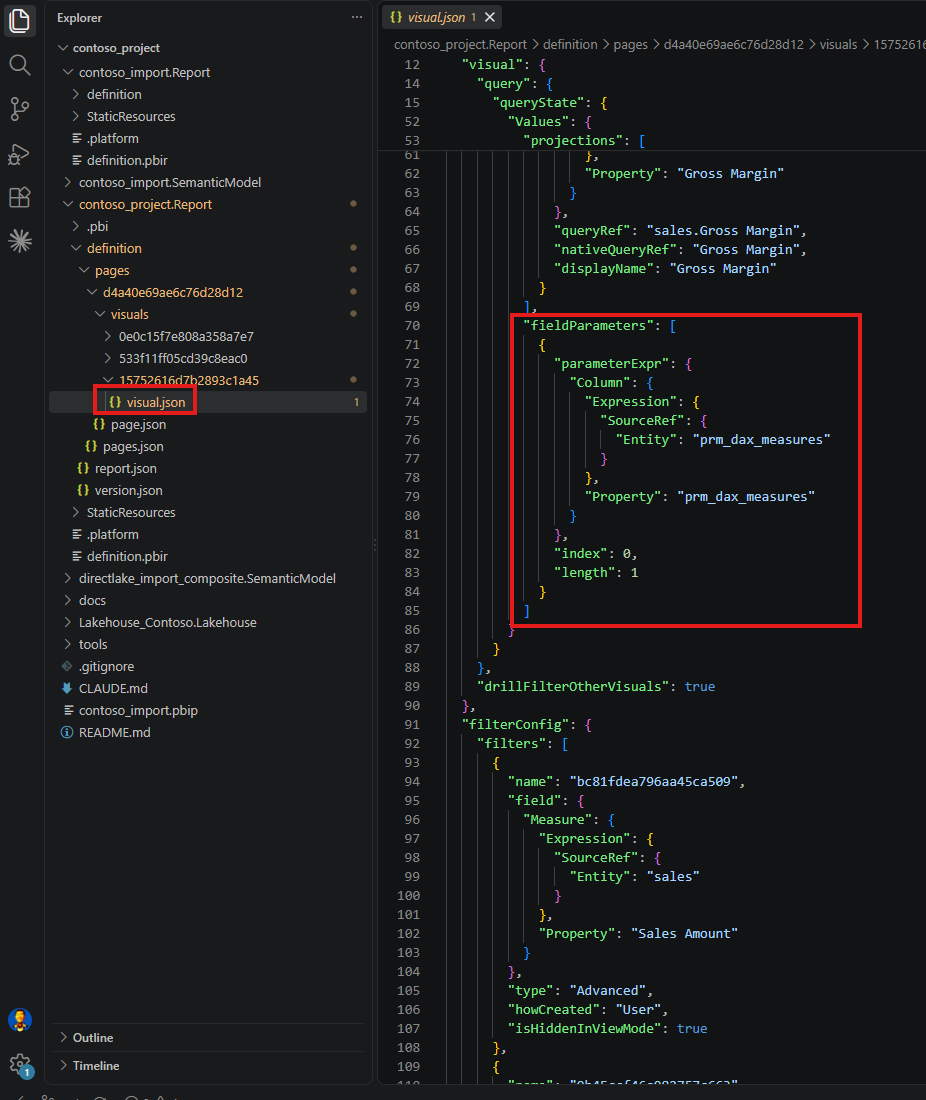
Task: Open .platform under contoso_import.Report
Action: pos(112,138)
